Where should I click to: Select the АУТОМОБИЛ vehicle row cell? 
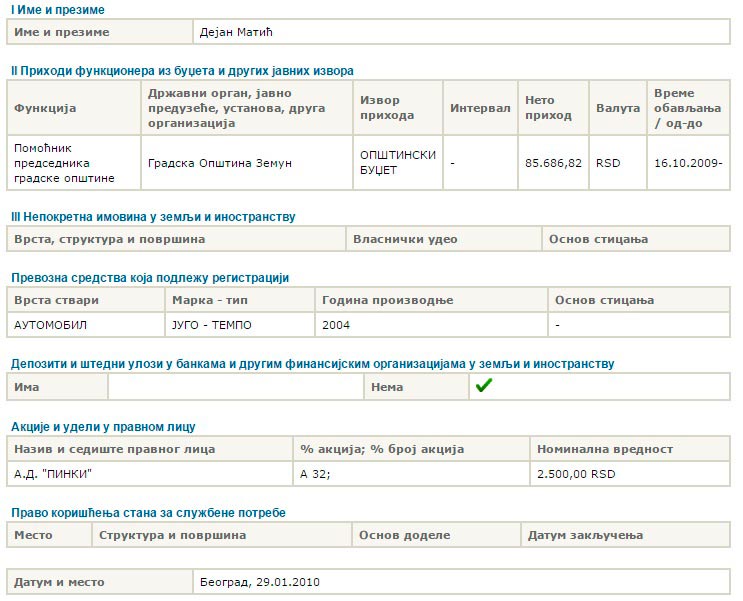point(52,325)
